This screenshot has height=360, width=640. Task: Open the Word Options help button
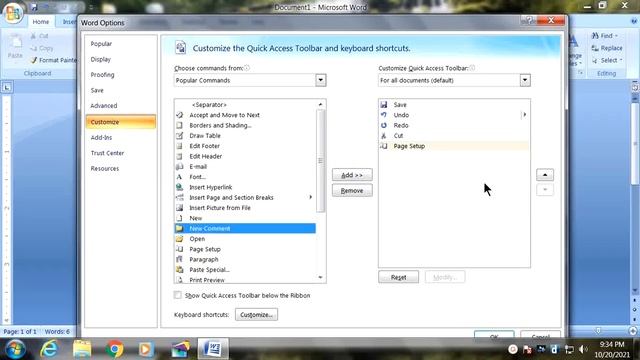(x=528, y=20)
